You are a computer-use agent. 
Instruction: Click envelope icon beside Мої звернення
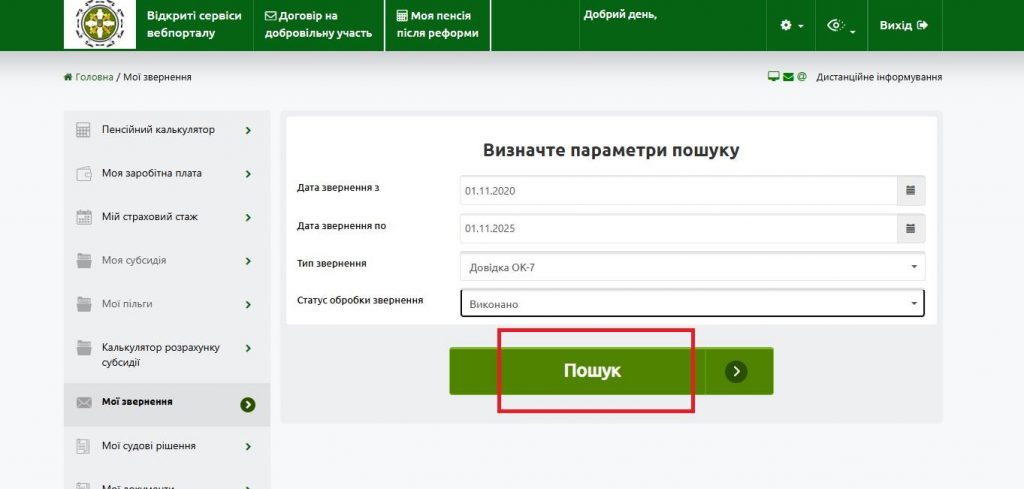[84, 403]
